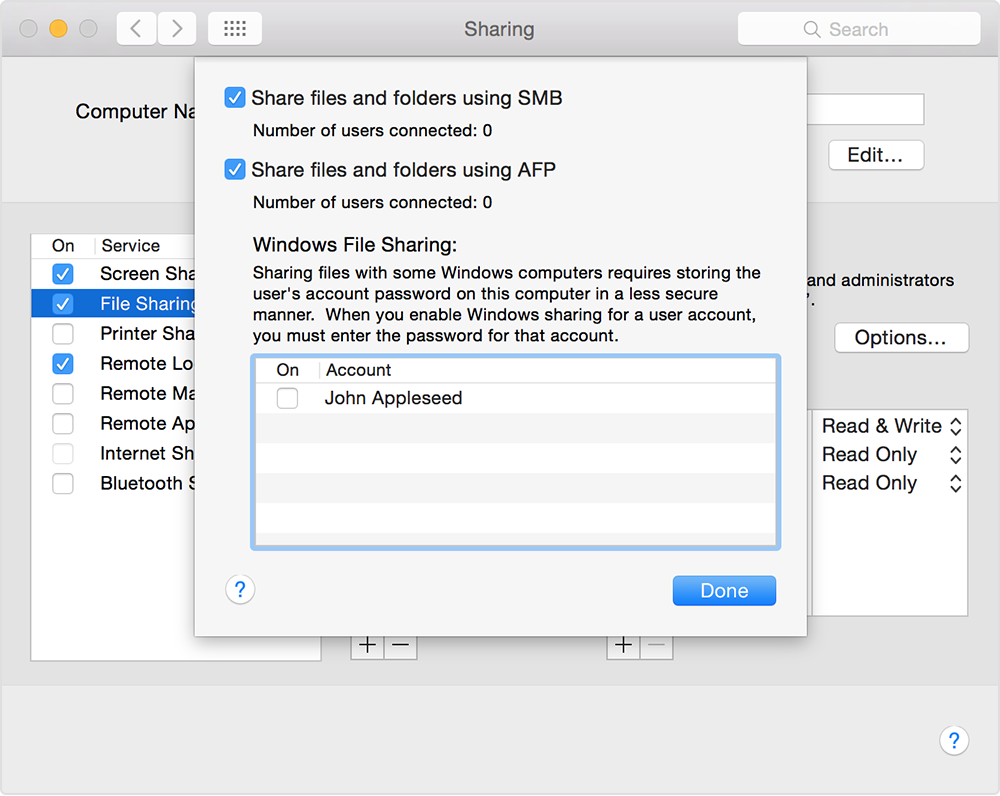This screenshot has width=1000, height=796.
Task: Open help with the dialog question mark button
Action: pos(240,590)
